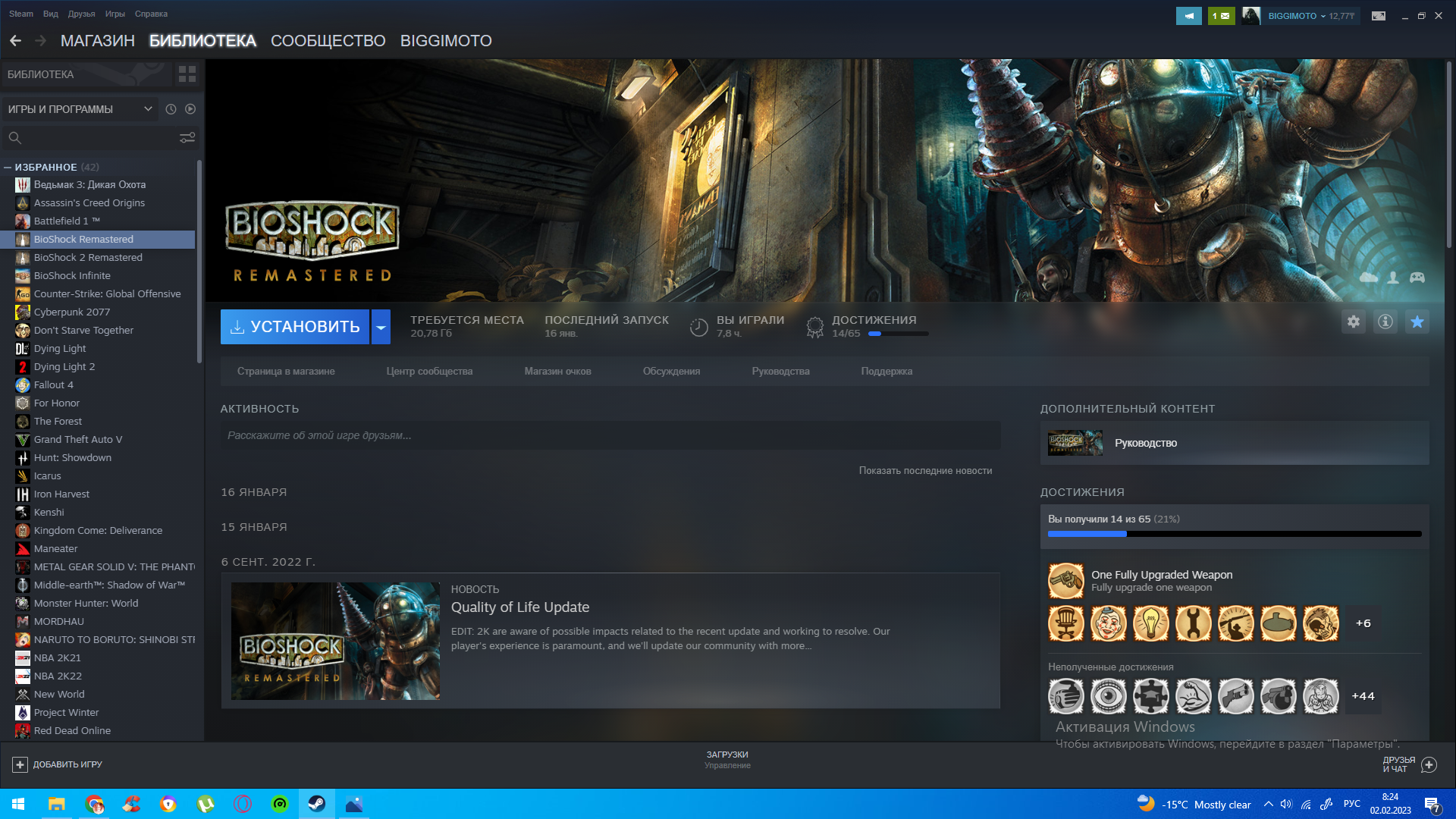Click the +6 more unlocked achievements
1456x819 pixels.
pos(1363,623)
